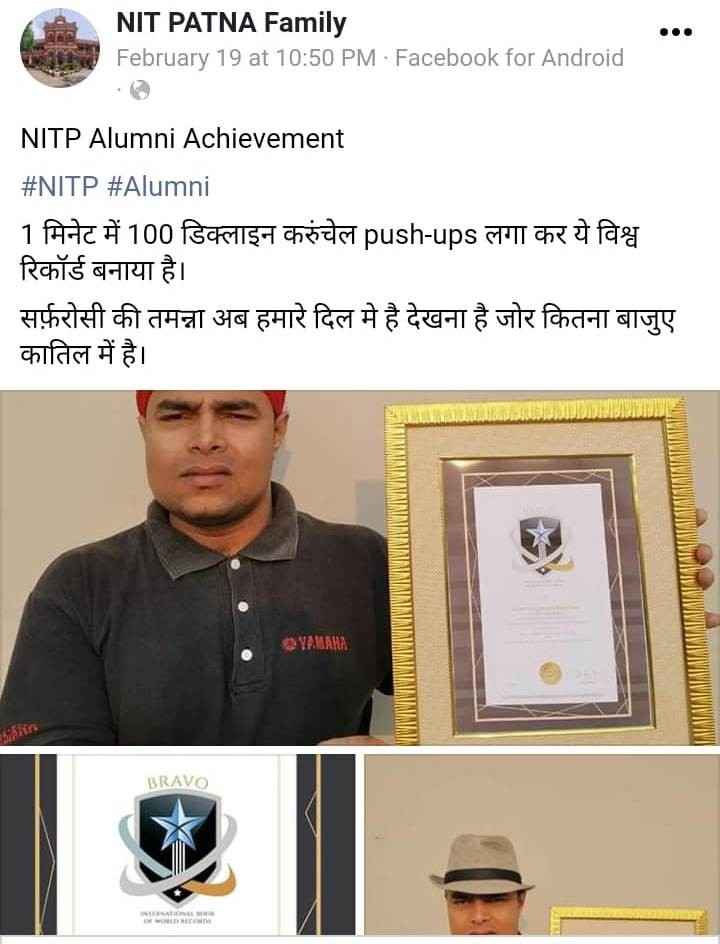The height and width of the screenshot is (944, 720).
Task: Tap the public globe privacy icon
Action: click(x=140, y=90)
